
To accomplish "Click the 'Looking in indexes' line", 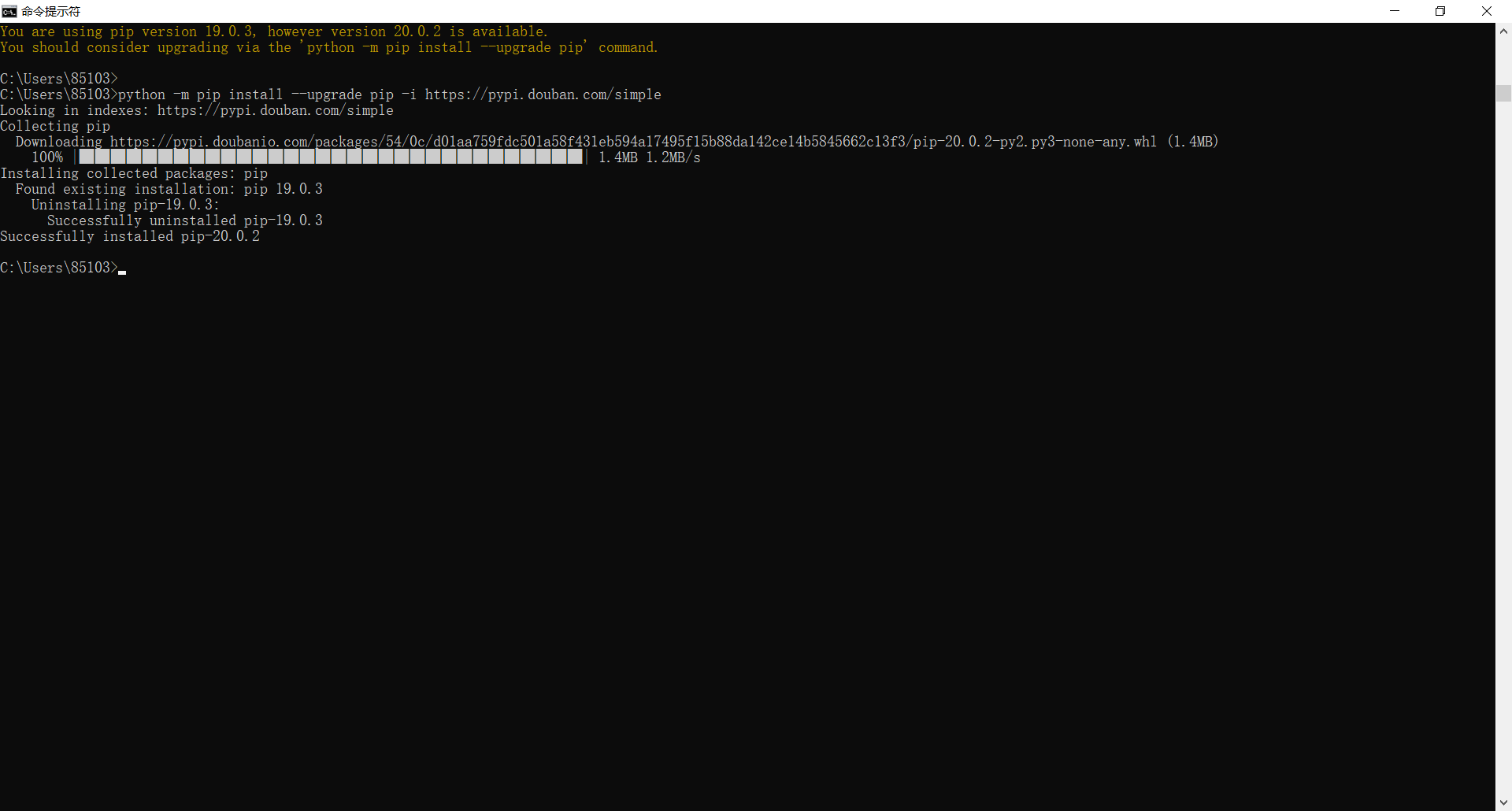I will pyautogui.click(x=197, y=110).
